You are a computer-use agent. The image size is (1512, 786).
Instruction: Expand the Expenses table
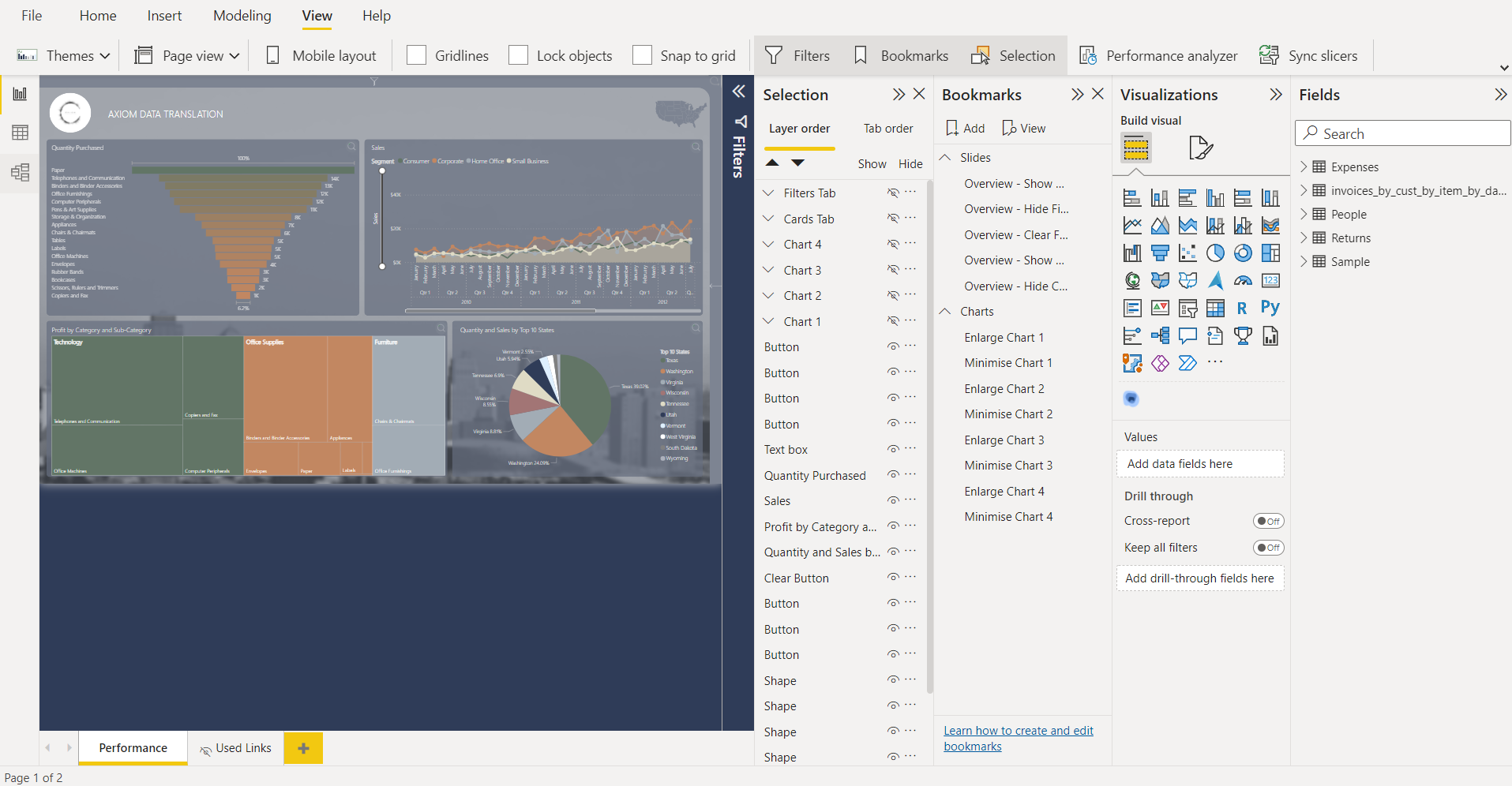coord(1304,167)
